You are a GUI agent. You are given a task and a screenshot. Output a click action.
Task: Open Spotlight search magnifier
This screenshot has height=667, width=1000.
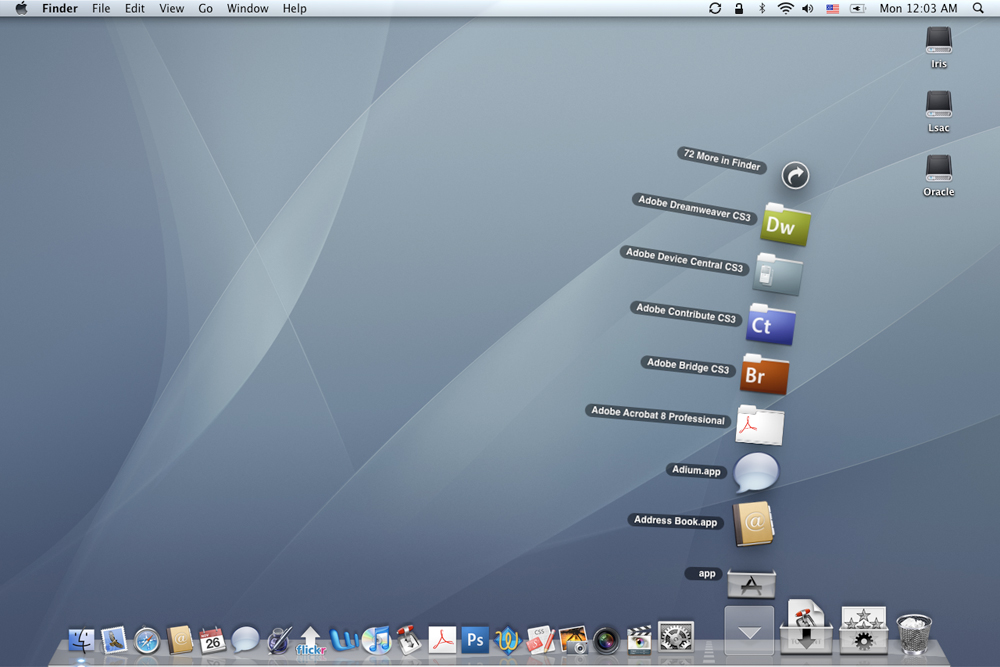coord(978,8)
